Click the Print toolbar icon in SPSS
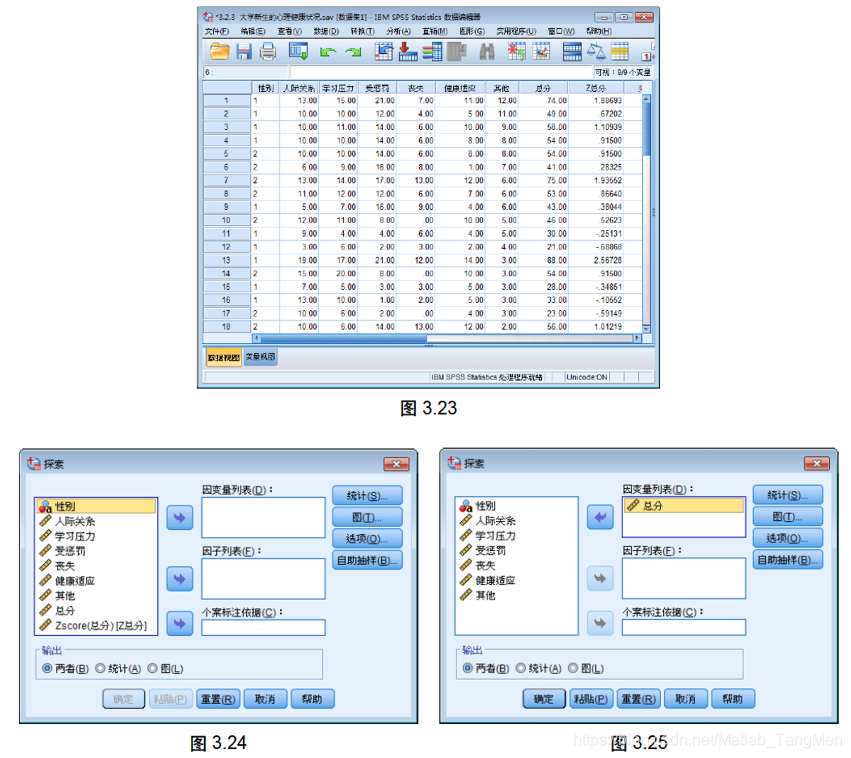This screenshot has width=851, height=758. point(268,52)
